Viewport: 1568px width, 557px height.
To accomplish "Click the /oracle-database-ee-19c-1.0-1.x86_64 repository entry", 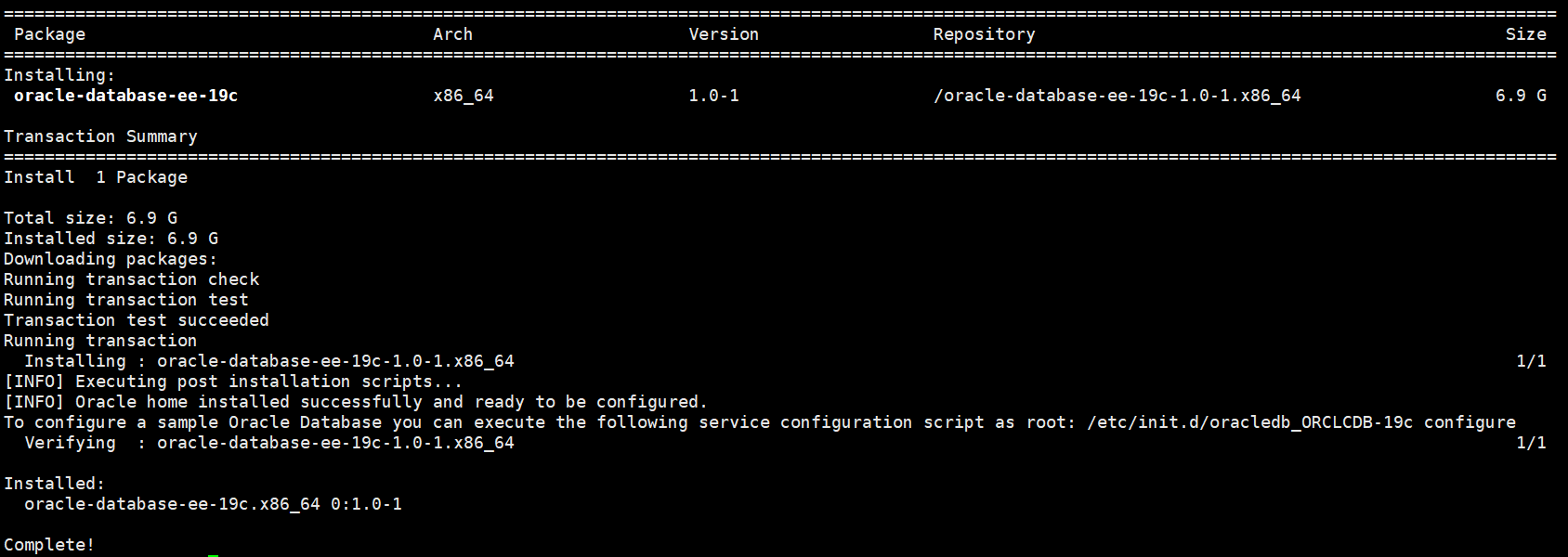I will click(1117, 96).
